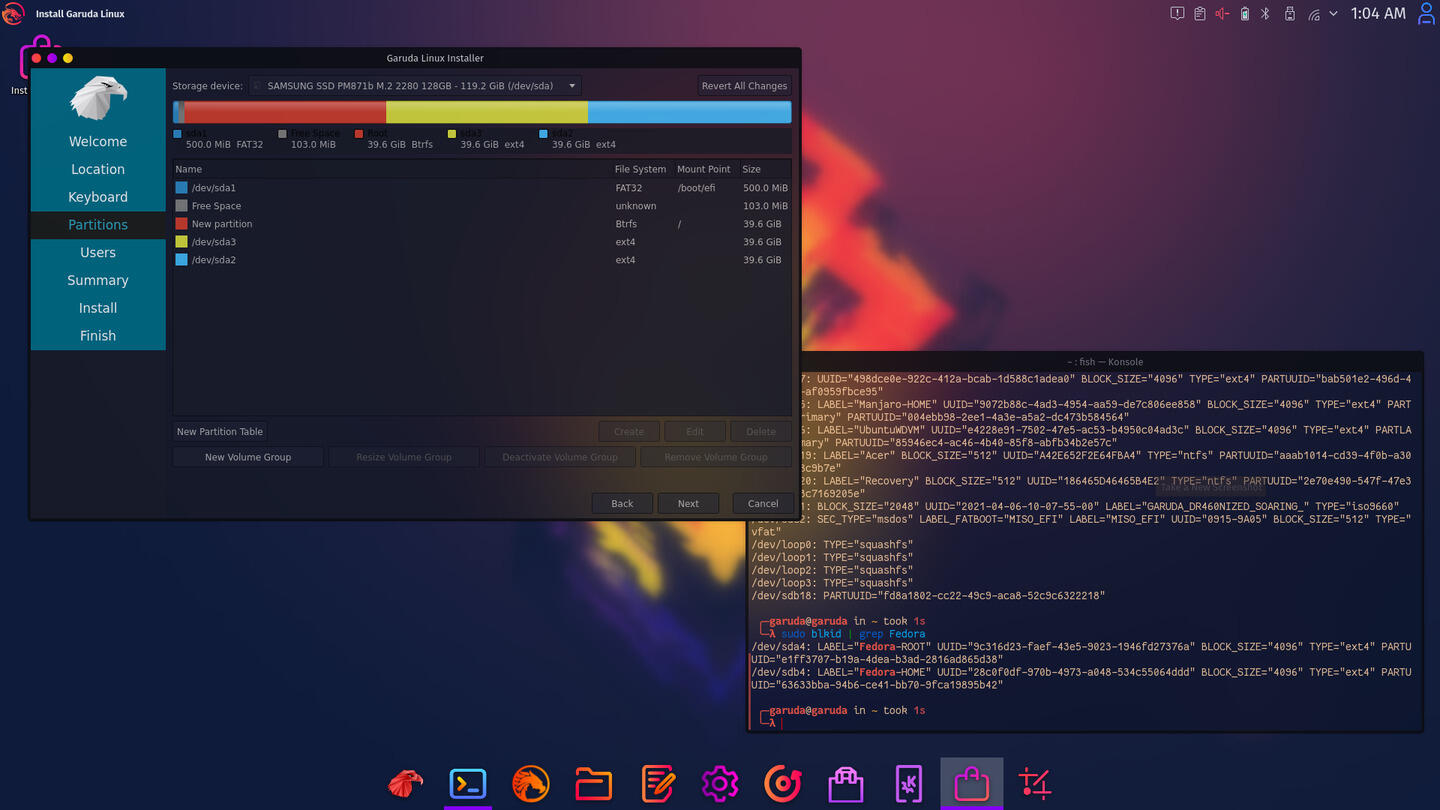This screenshot has width=1440, height=810.
Task: Sort by the File System column header
Action: [640, 169]
